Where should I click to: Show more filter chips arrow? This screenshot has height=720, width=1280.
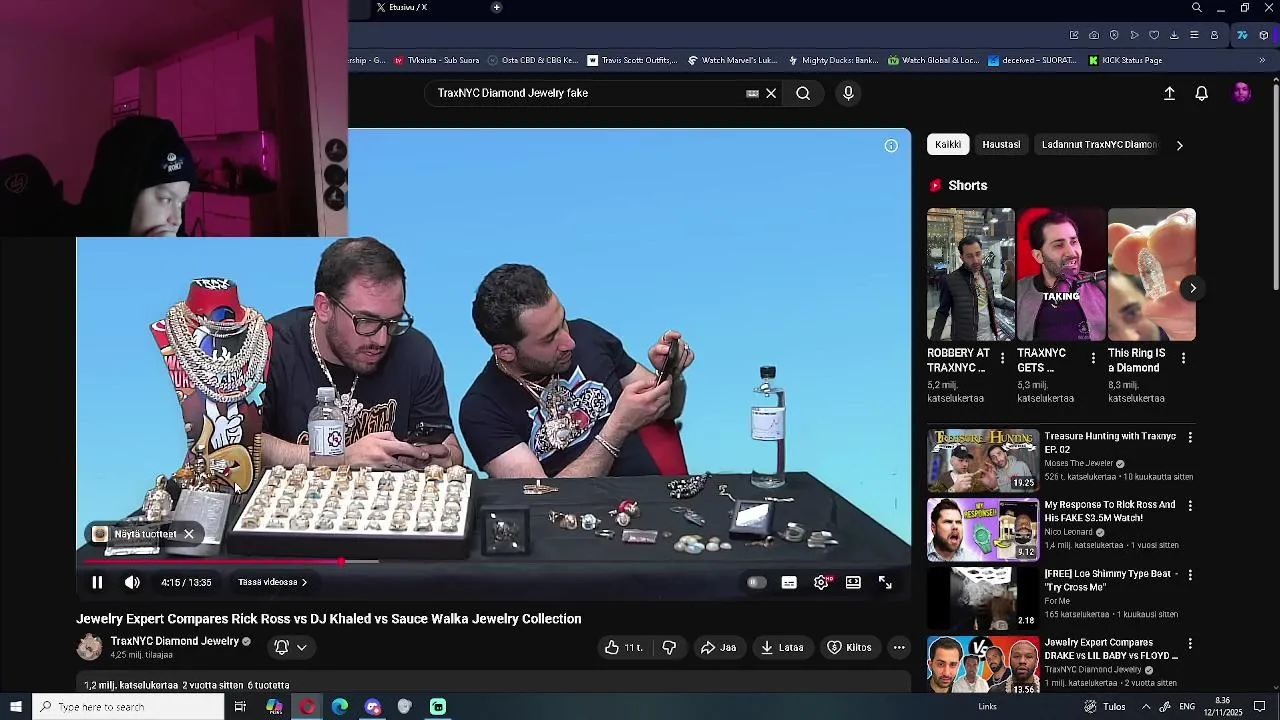[x=1179, y=145]
